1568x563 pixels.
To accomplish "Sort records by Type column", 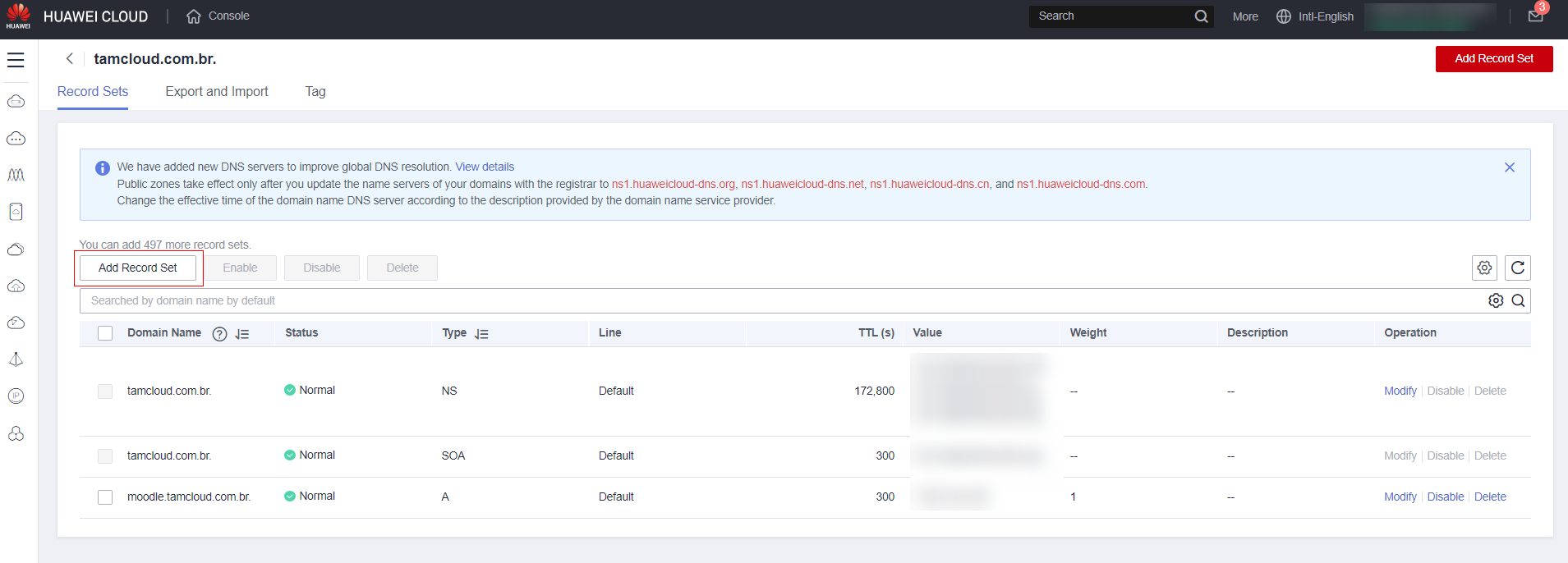I will coord(481,334).
